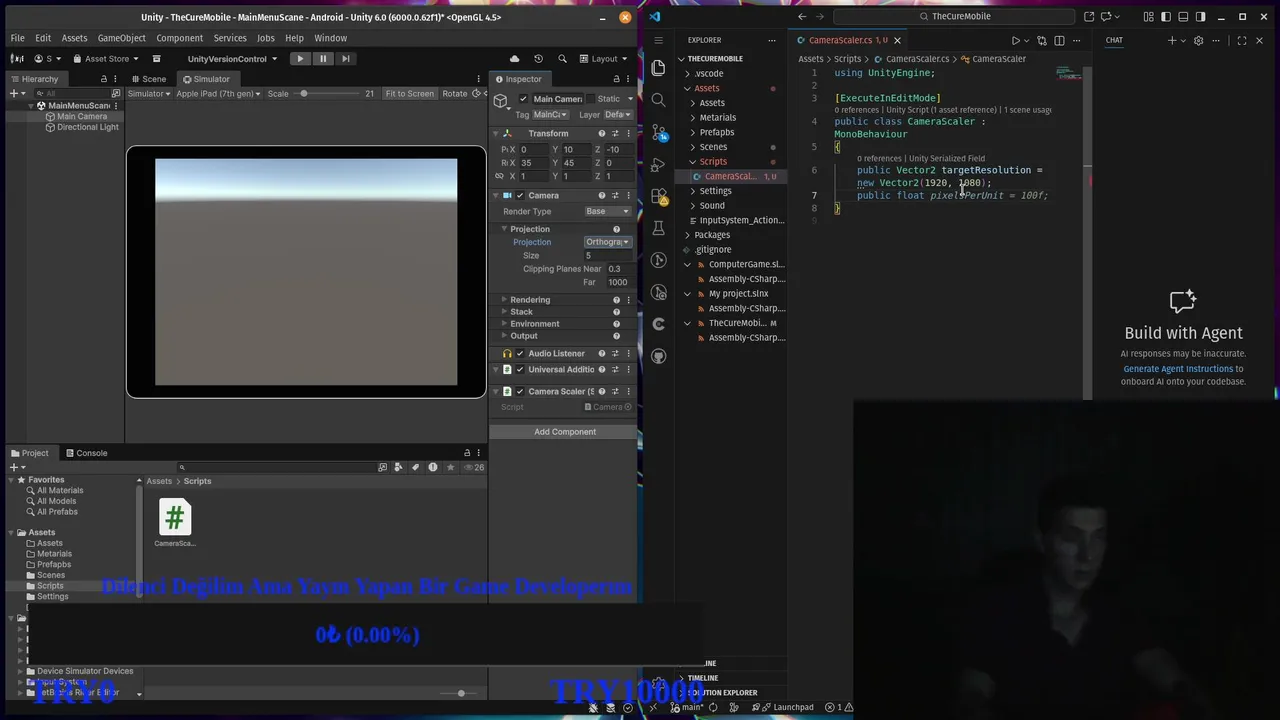Viewport: 1280px width, 720px height.
Task: Open the GameObject menu
Action: (121, 38)
